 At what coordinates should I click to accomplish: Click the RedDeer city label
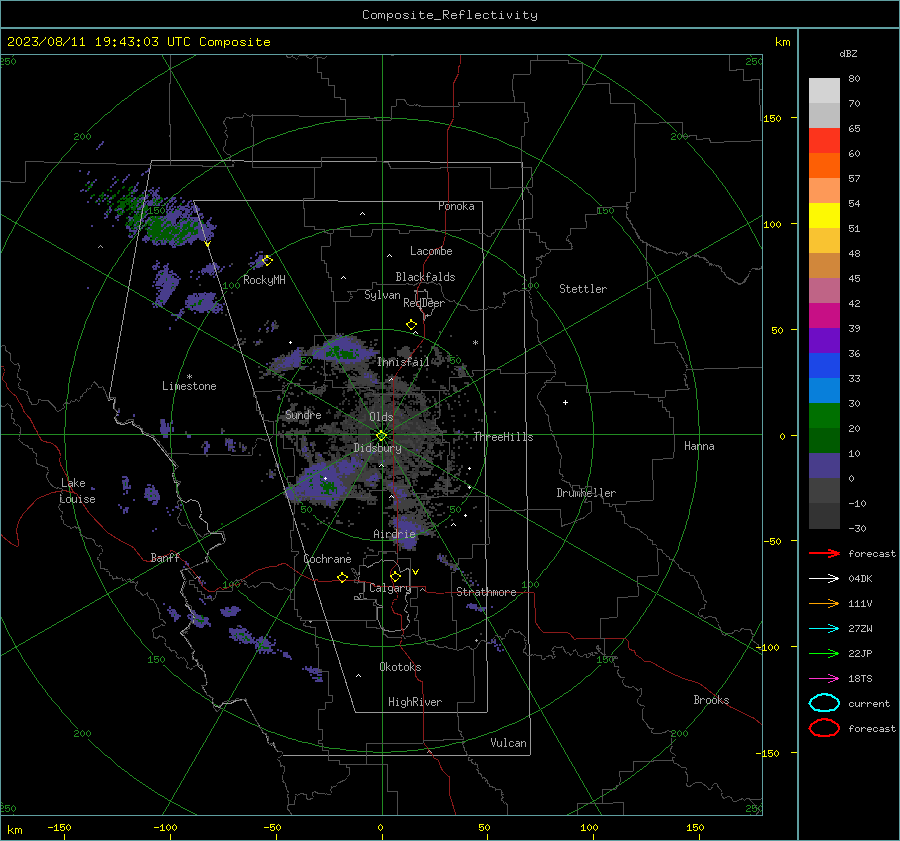[x=424, y=303]
